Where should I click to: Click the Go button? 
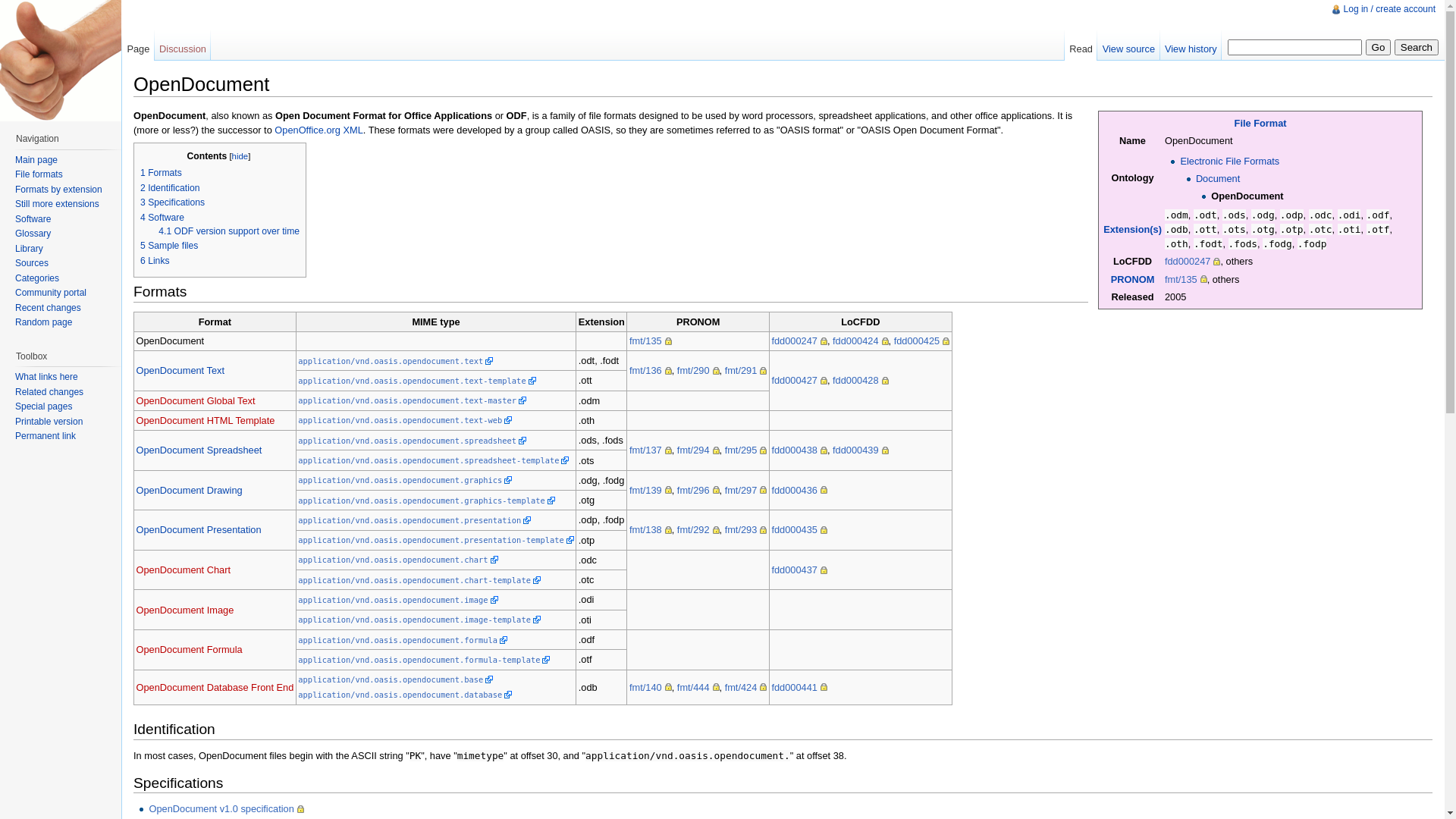pyautogui.click(x=1378, y=47)
